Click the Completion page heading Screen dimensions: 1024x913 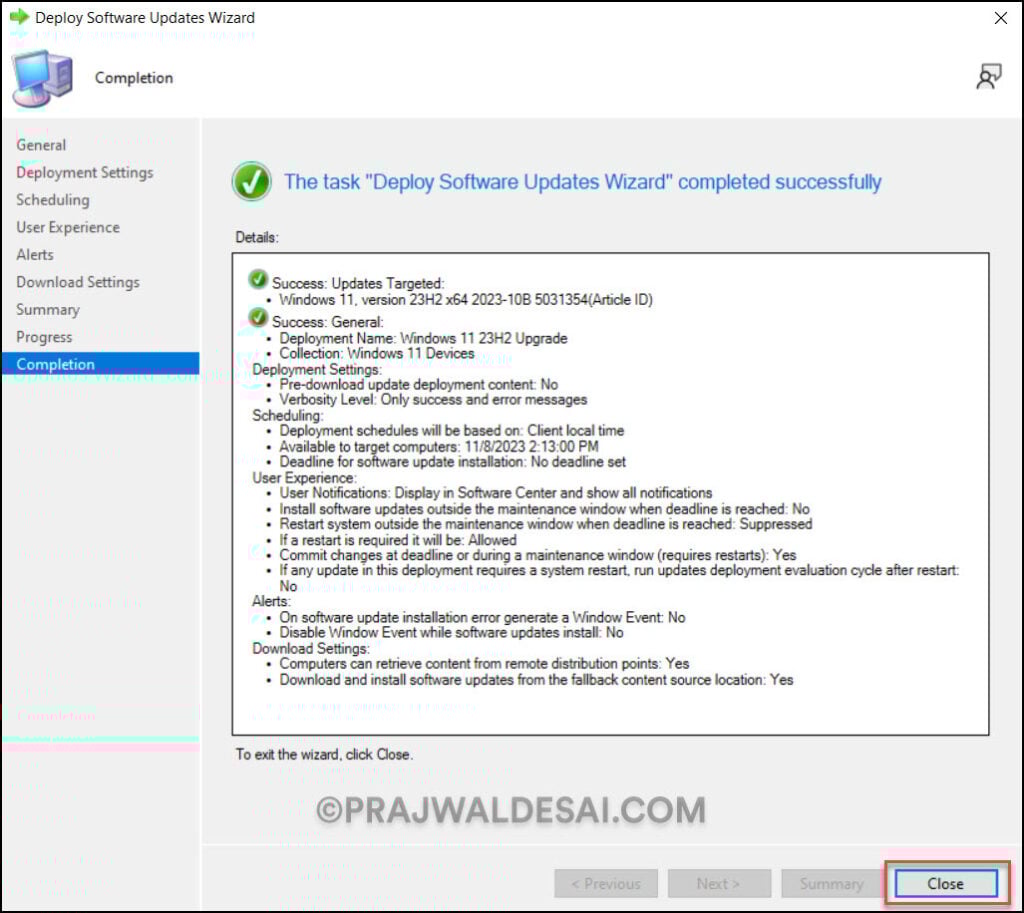point(134,78)
